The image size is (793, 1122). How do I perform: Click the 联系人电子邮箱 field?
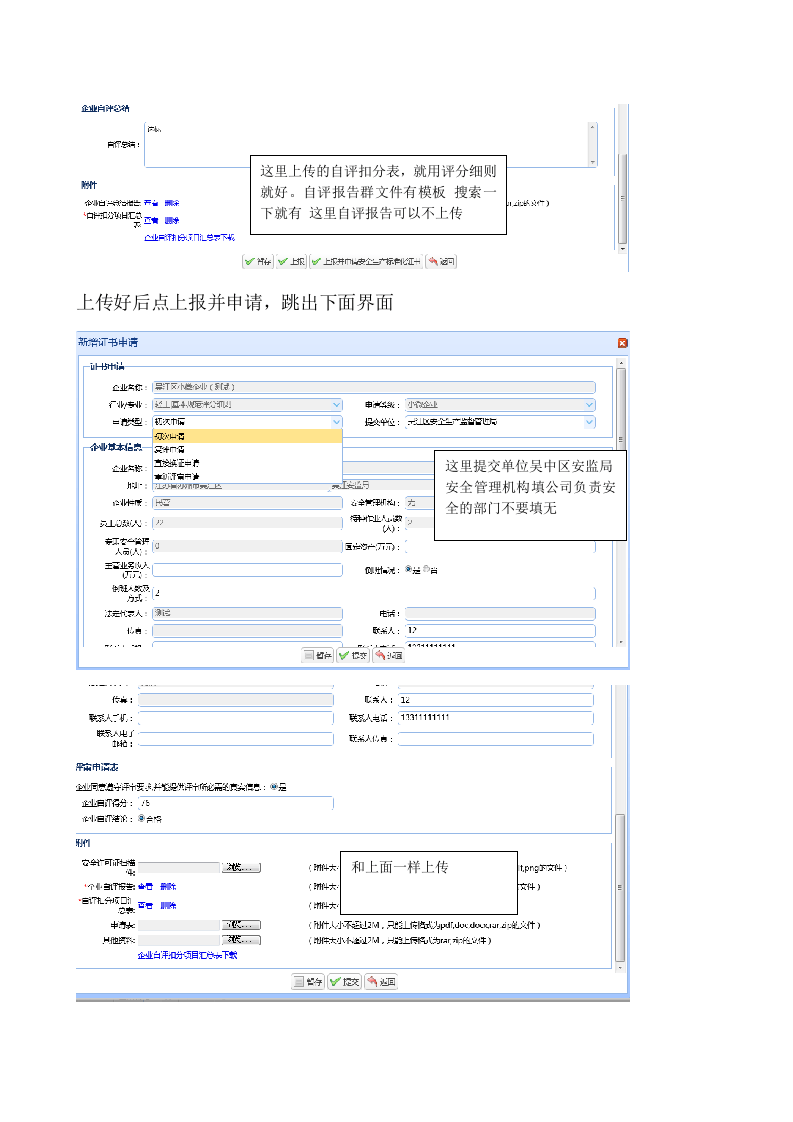[x=236, y=739]
